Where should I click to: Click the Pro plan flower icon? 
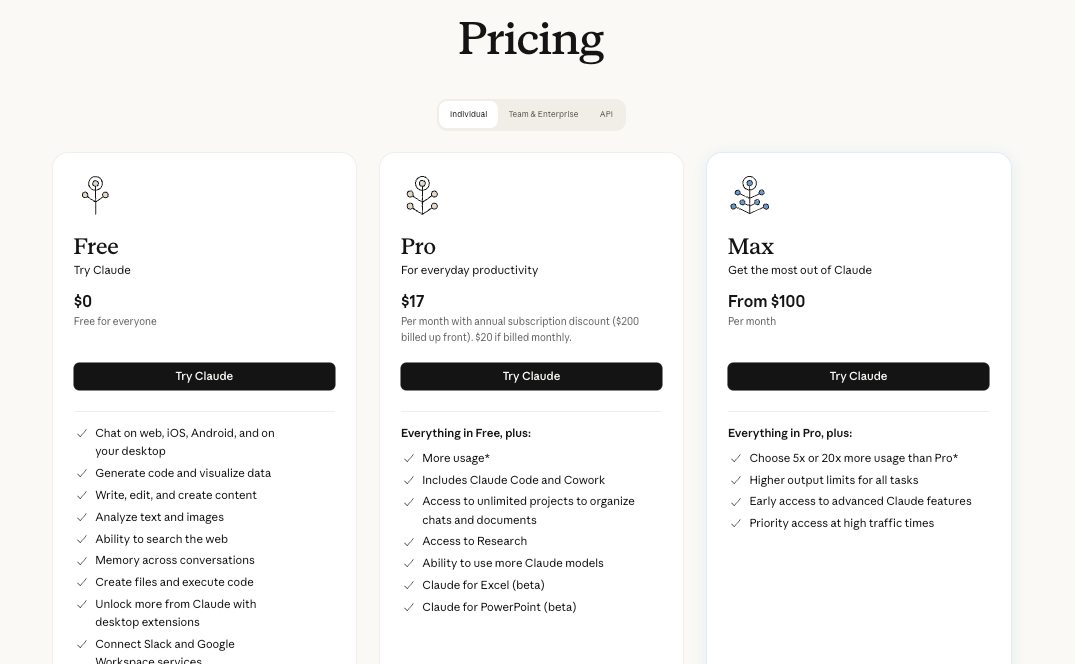pos(422,195)
